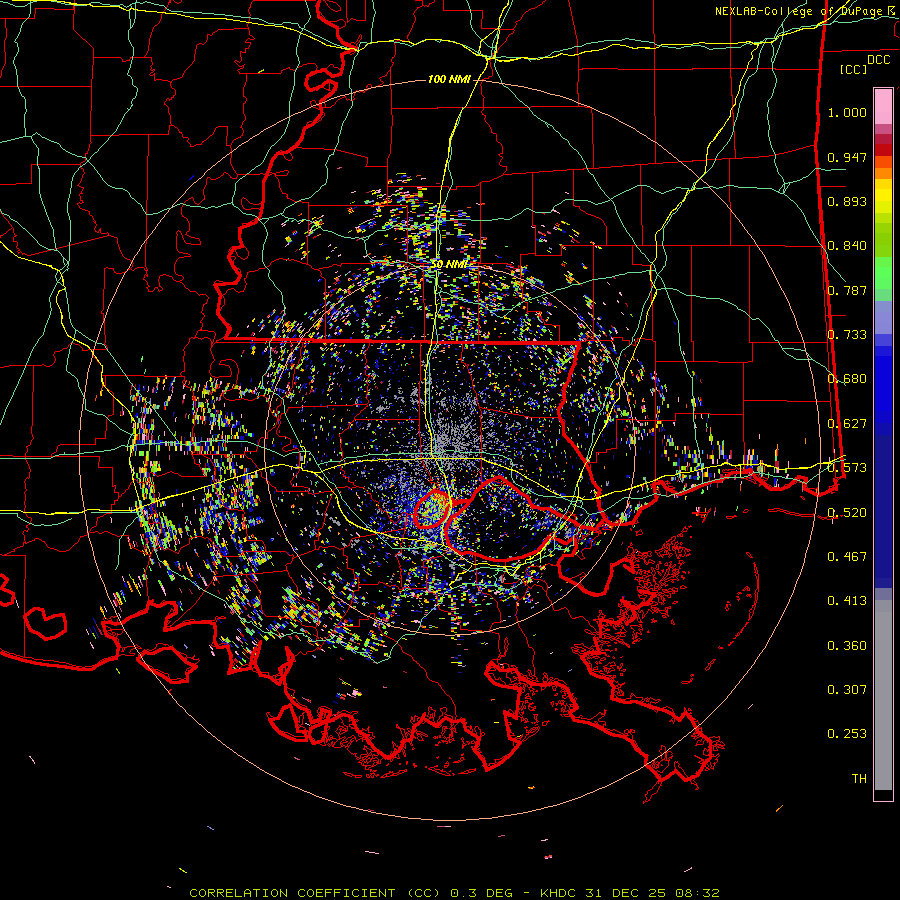The height and width of the screenshot is (900, 900).
Task: Select the 0.627 scale value
Action: point(847,424)
